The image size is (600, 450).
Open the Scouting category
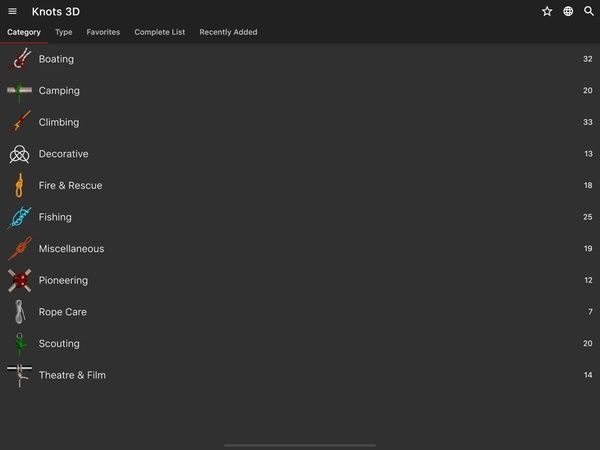300,344
